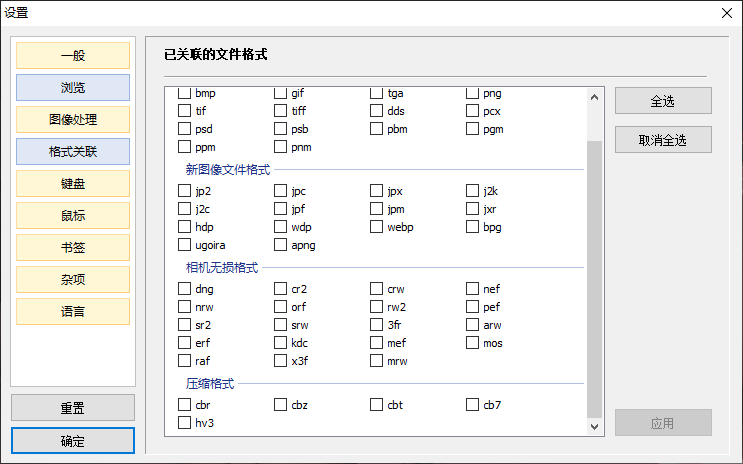Image resolution: width=743 pixels, height=464 pixels.
Task: Switch to the 杂项 settings category
Action: point(73,280)
